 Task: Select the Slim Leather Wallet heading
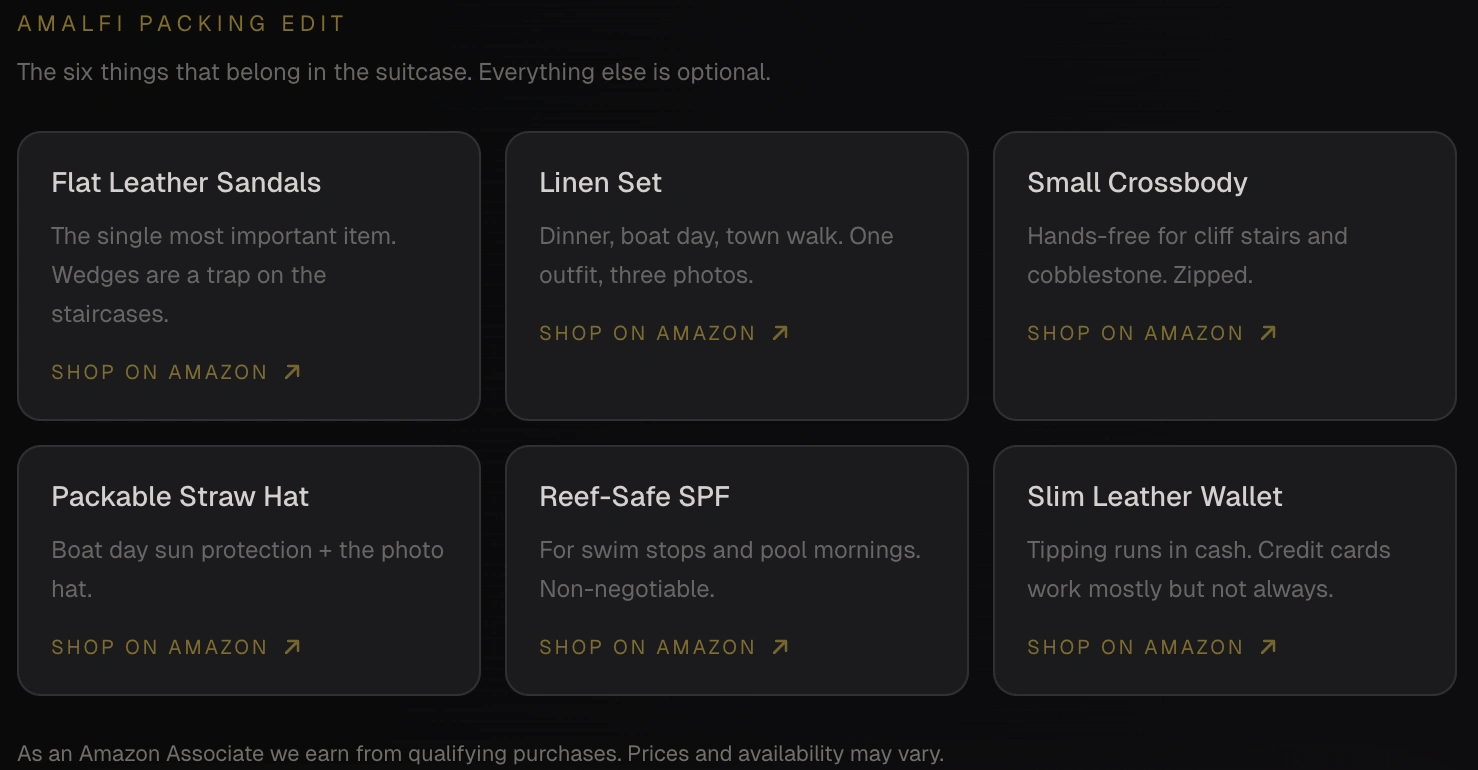point(1154,497)
